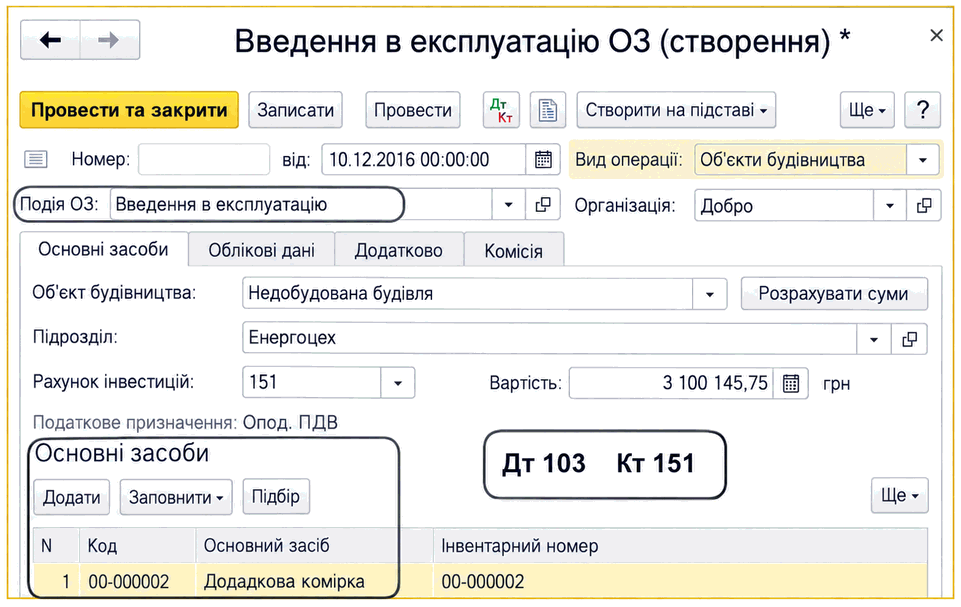This screenshot has height=607, width=961.
Task: Click the Підбір button
Action: [276, 496]
